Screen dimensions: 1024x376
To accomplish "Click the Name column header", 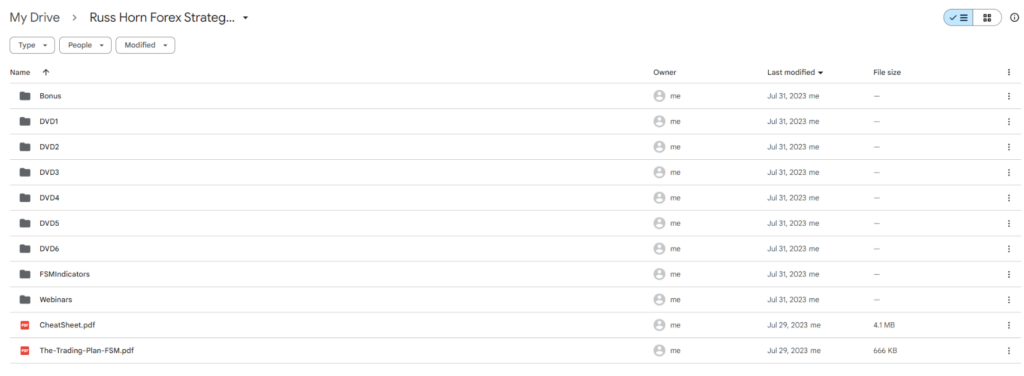I will coord(20,72).
